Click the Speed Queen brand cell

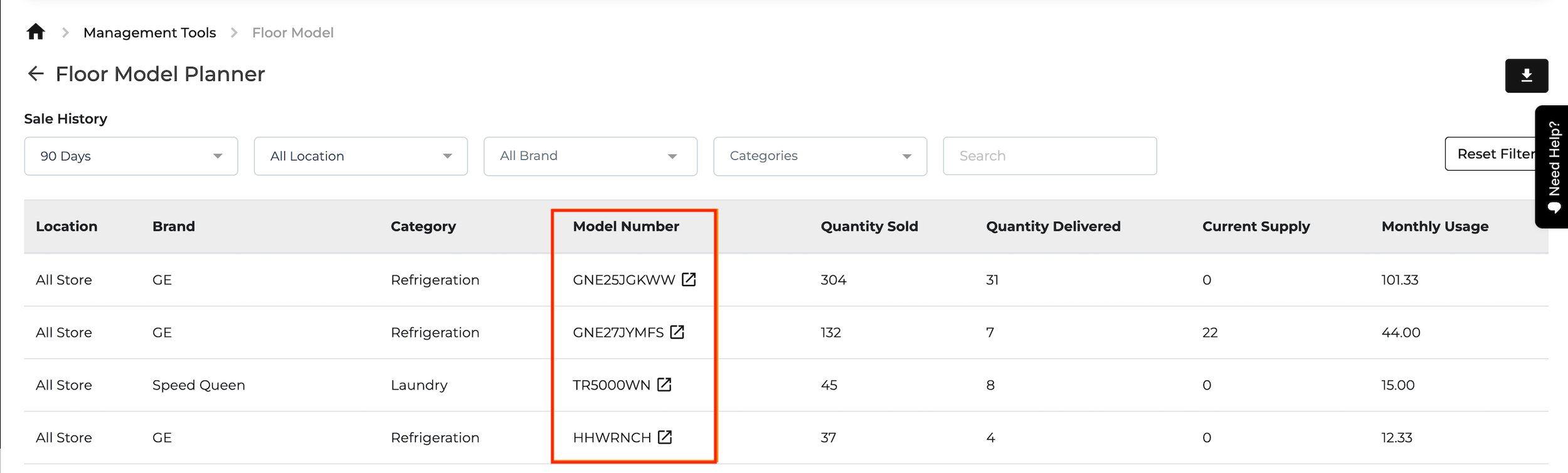click(199, 385)
